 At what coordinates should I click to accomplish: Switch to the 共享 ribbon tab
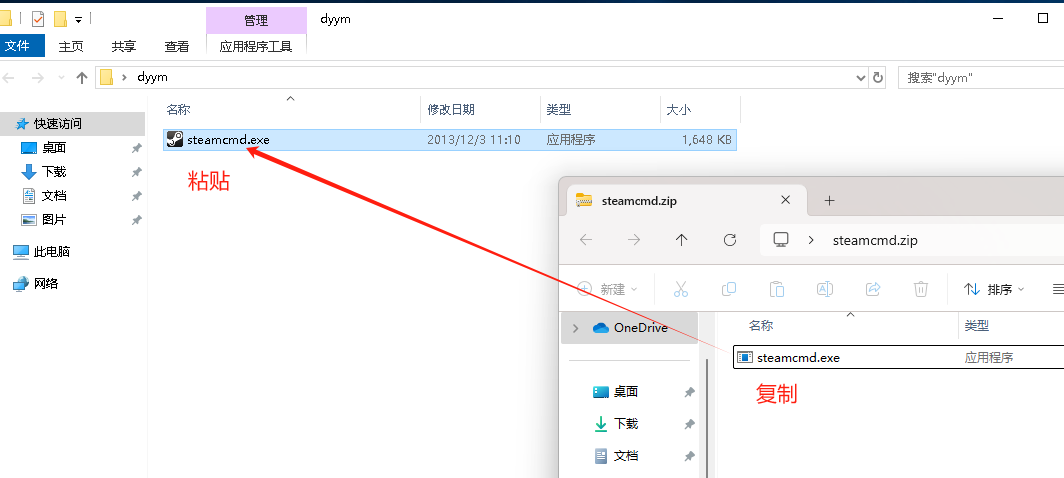point(124,46)
